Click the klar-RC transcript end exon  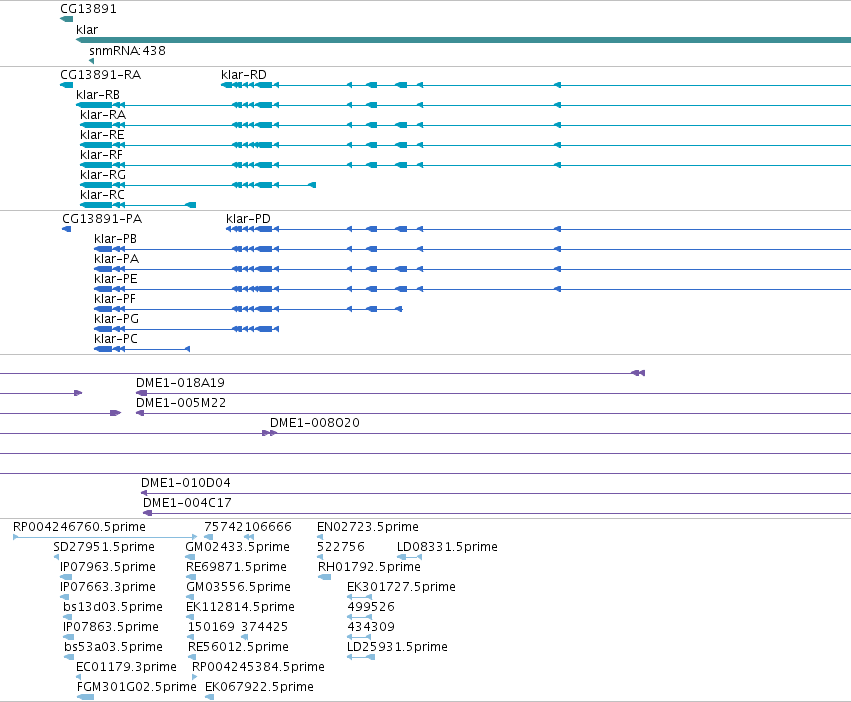point(190,205)
